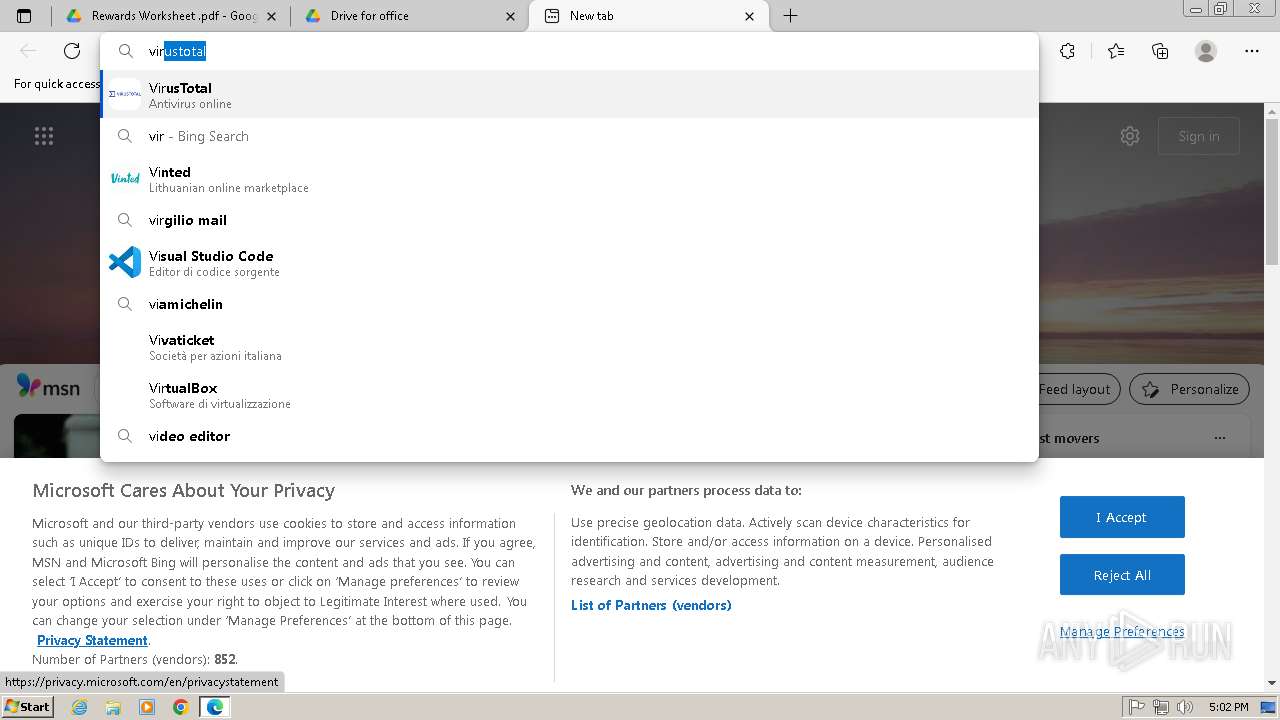Click the VirusTotal site icon

[x=125, y=94]
